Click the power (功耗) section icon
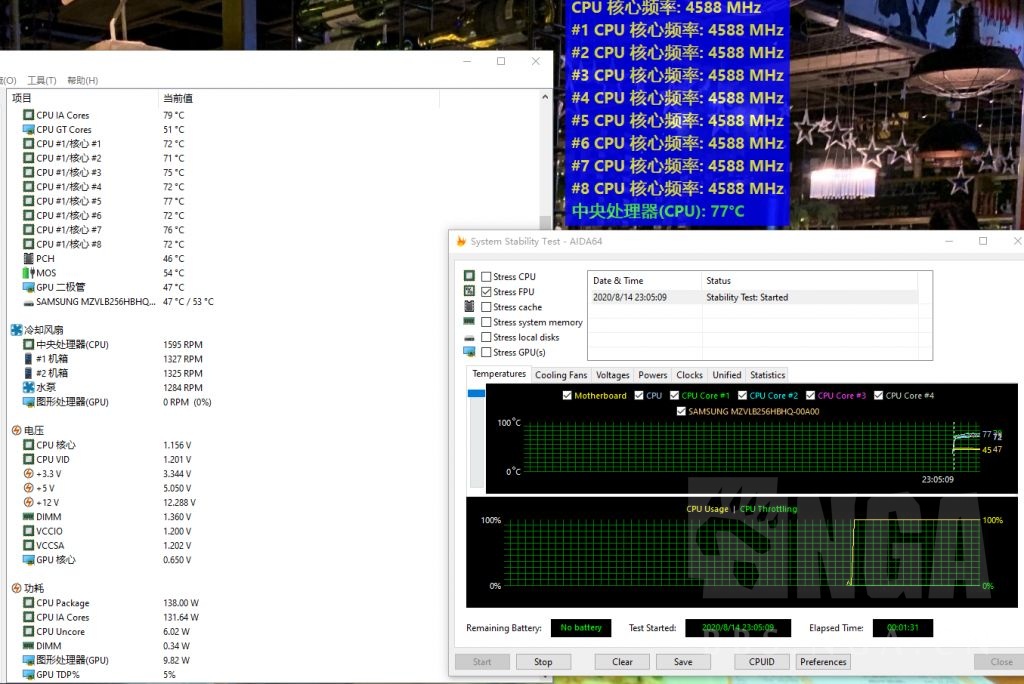The image size is (1024, 684). (x=16, y=589)
